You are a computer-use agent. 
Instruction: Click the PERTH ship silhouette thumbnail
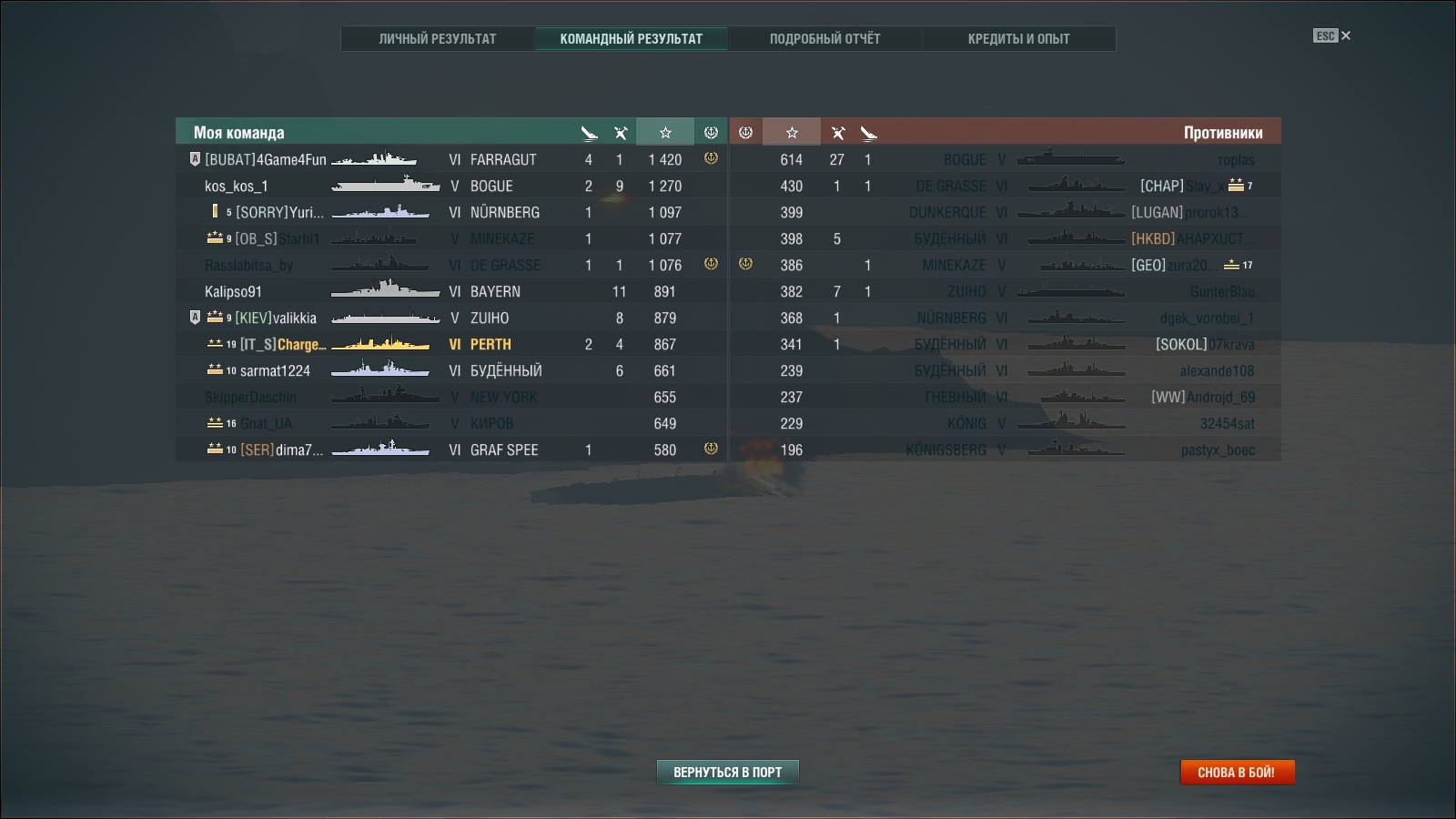(380, 344)
